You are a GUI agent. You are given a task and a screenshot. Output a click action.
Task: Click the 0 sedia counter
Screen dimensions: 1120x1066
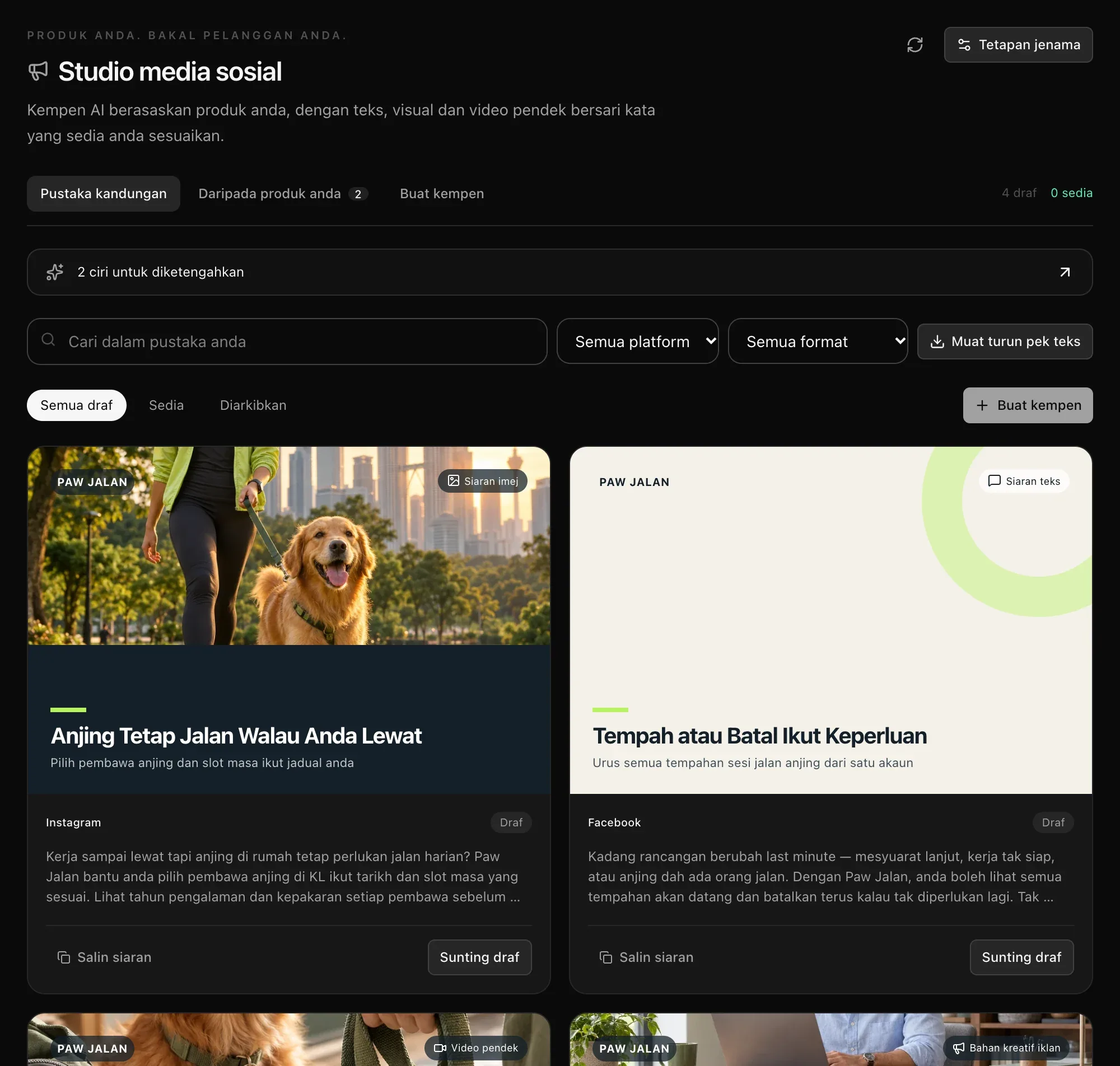(1071, 193)
